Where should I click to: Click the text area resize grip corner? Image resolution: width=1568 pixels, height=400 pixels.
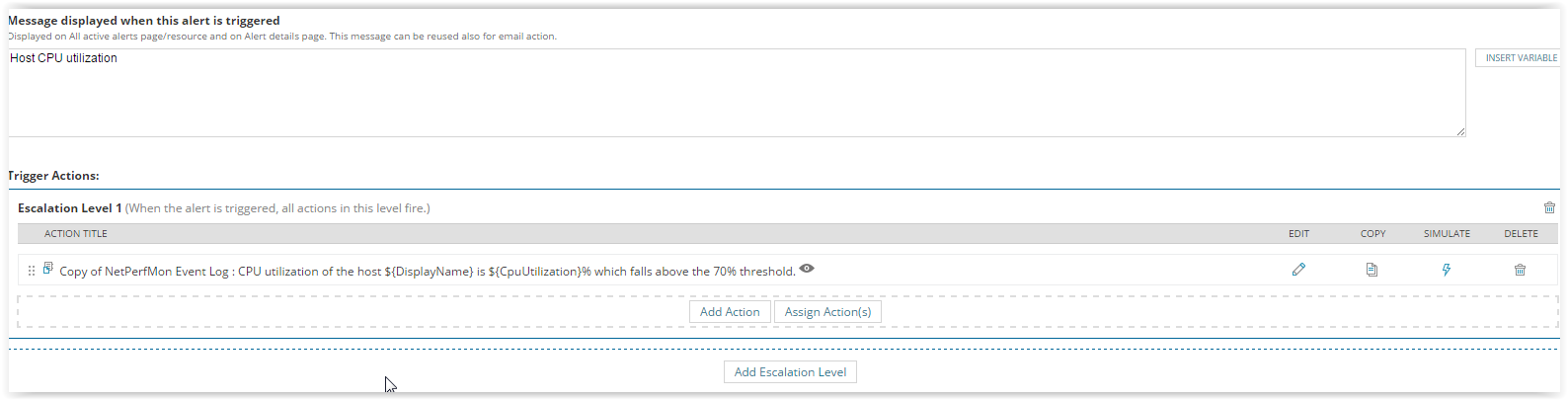point(1460,131)
